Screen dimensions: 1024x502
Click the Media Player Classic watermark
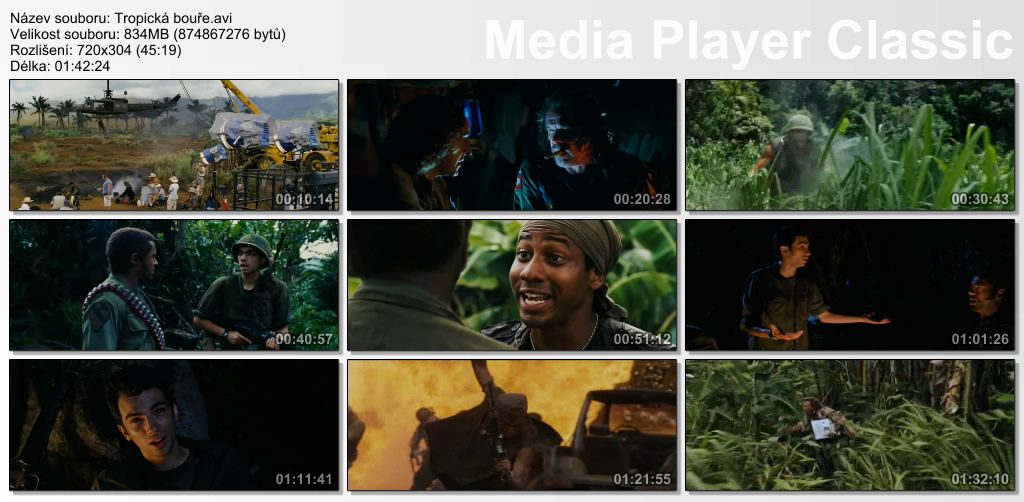point(748,41)
